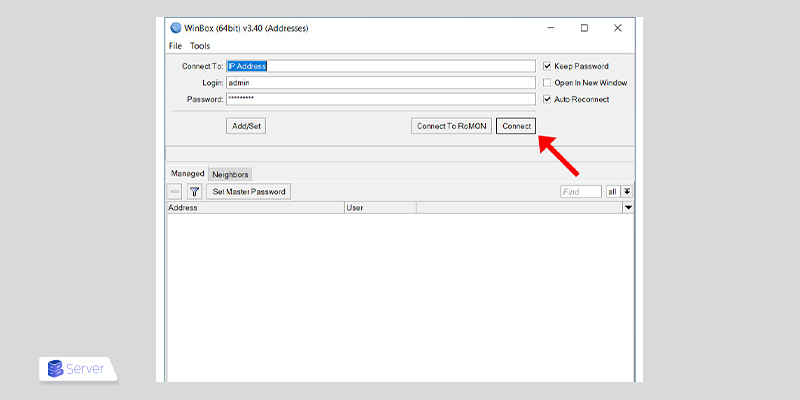Toggle the Keep Password checkbox
Image resolution: width=800 pixels, height=400 pixels.
pos(547,66)
